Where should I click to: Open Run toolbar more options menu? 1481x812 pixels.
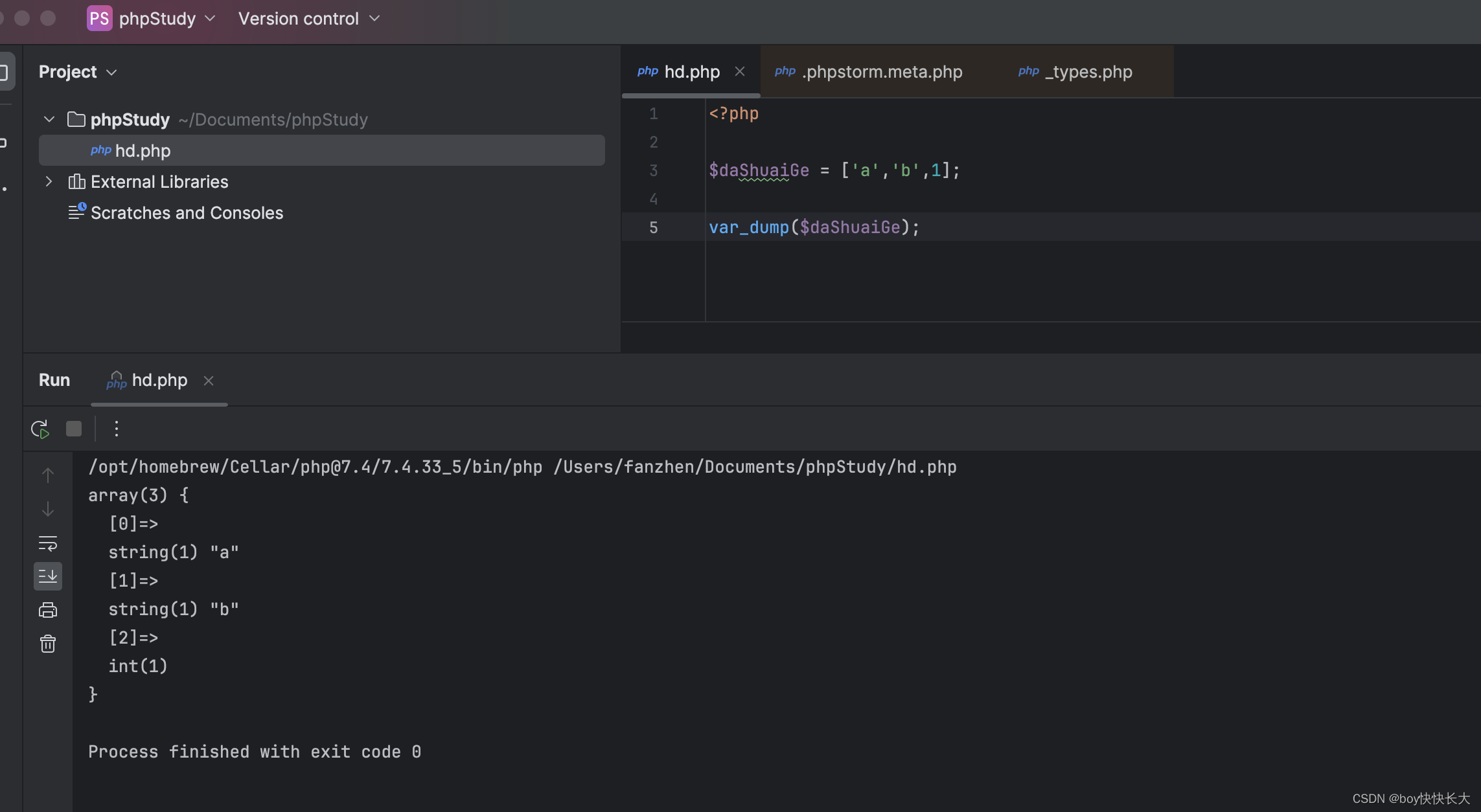[117, 429]
